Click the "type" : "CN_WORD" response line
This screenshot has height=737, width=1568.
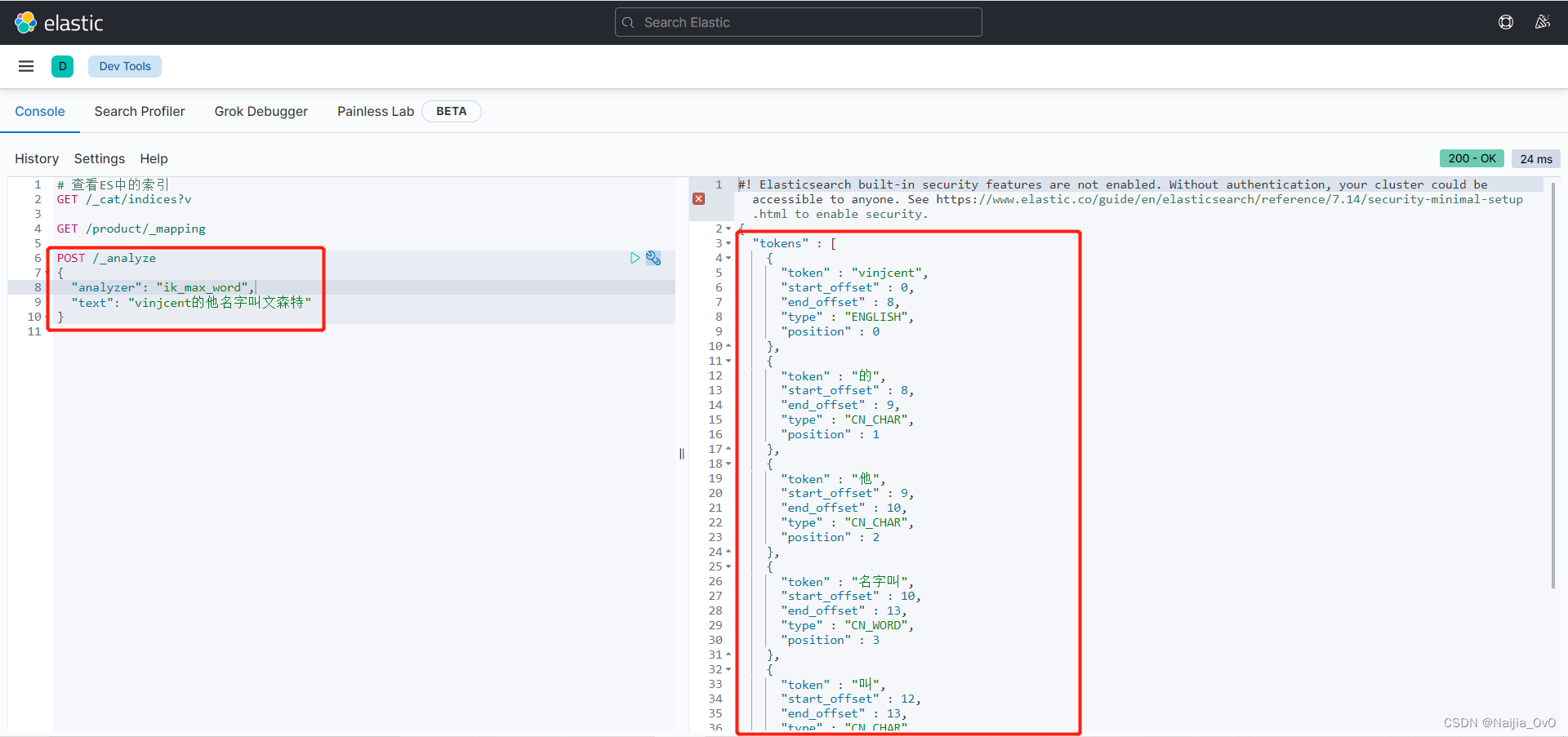847,625
